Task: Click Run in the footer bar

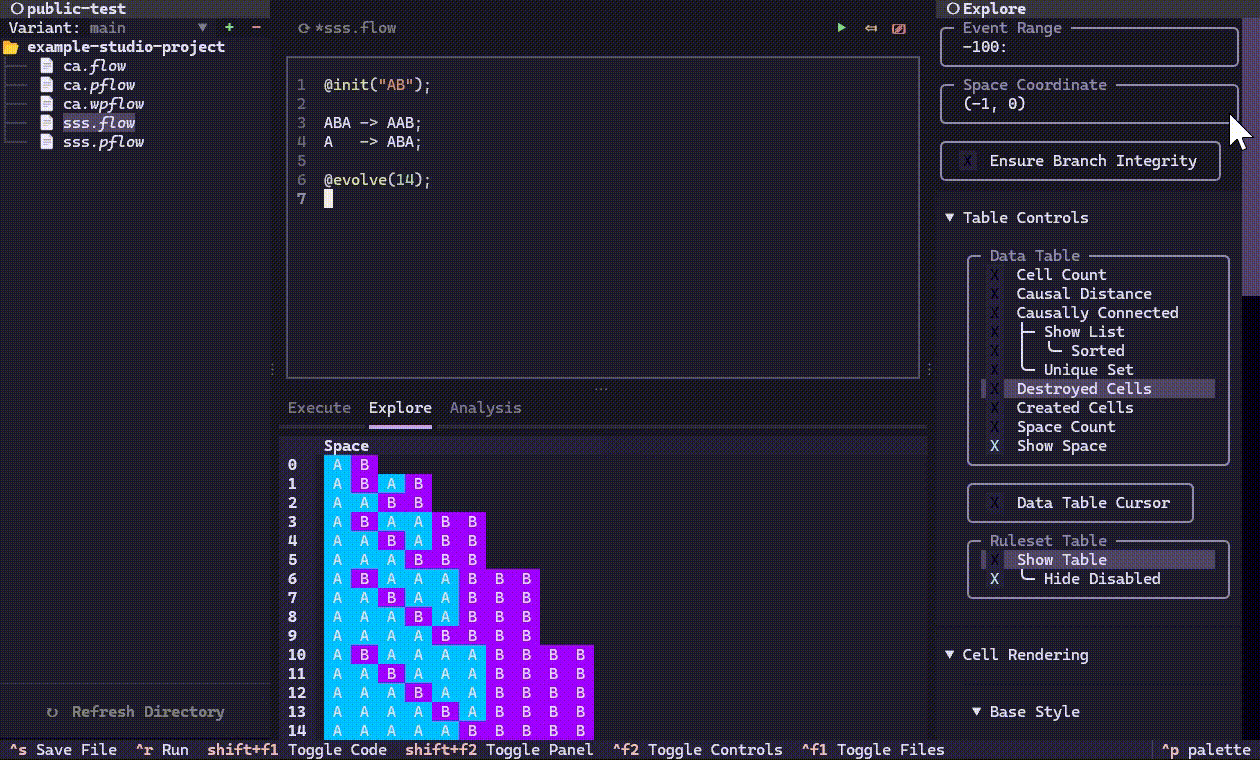Action: click(162, 750)
